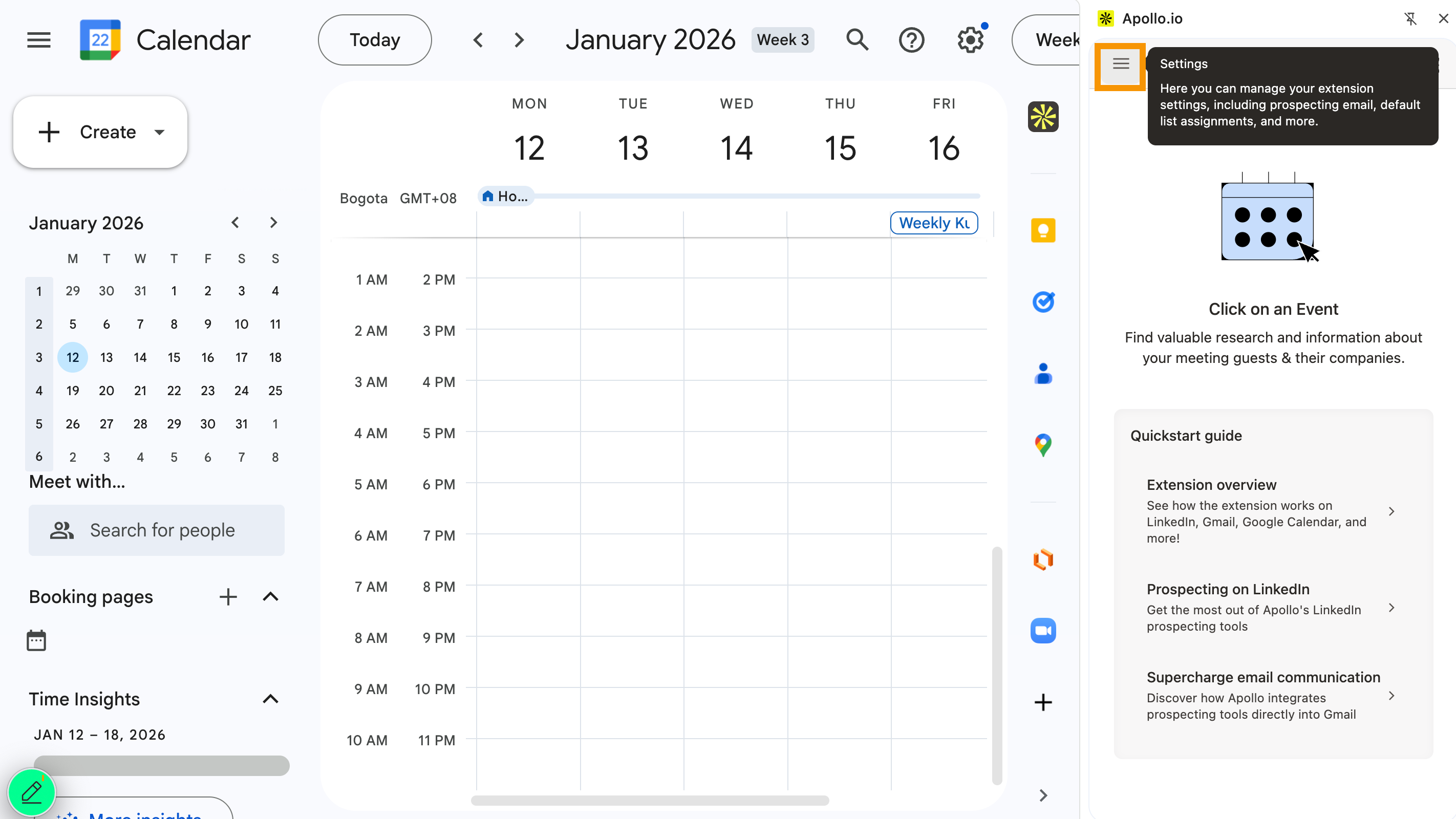Click the Apollo hamburger Settings menu
Screen dimensions: 1456x819
(1120, 64)
